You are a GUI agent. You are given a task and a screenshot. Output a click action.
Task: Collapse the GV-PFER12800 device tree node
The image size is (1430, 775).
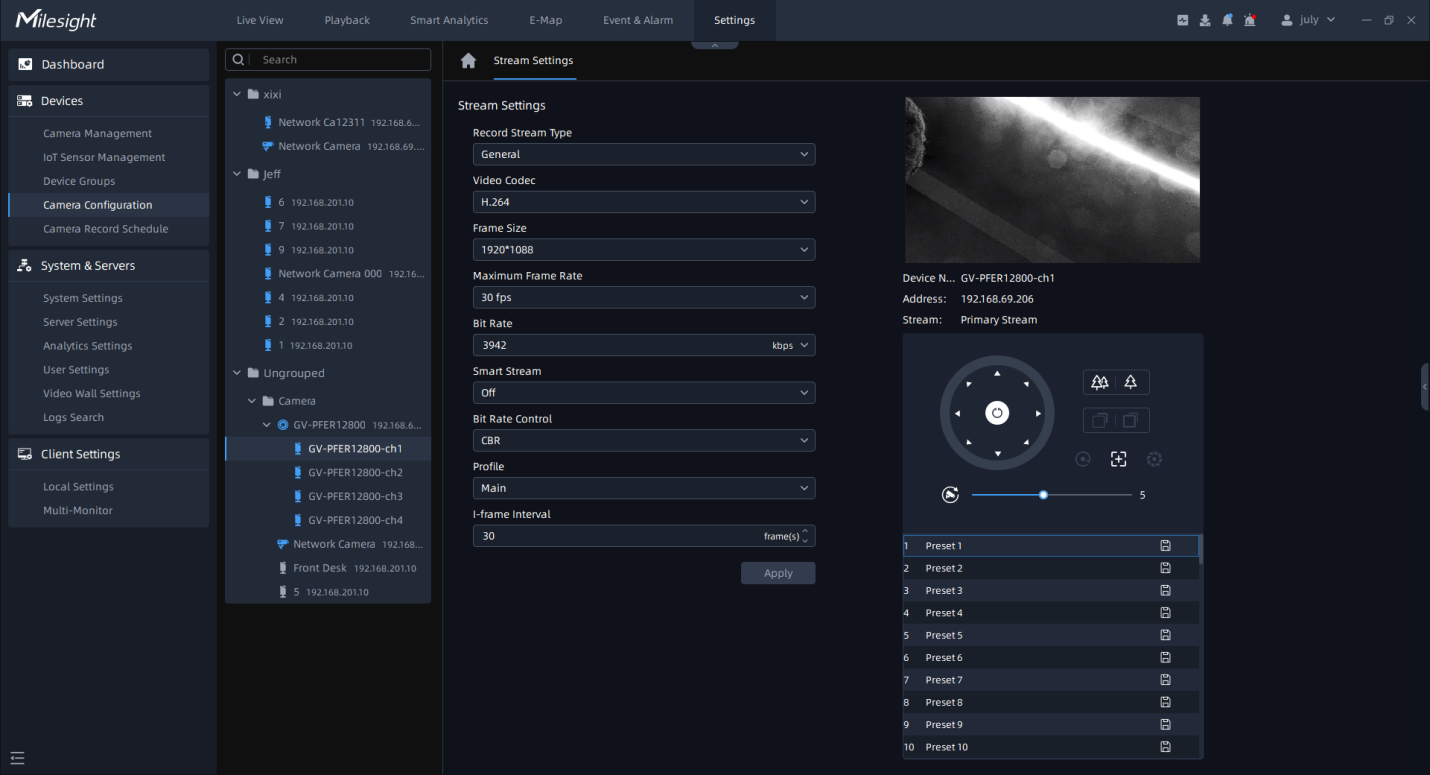[x=267, y=425]
